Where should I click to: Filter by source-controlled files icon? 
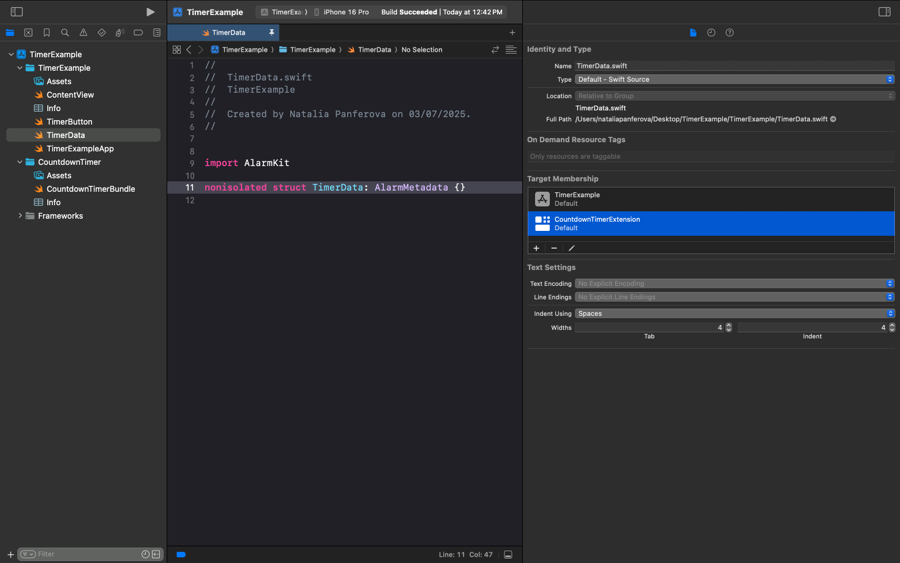tap(156, 554)
